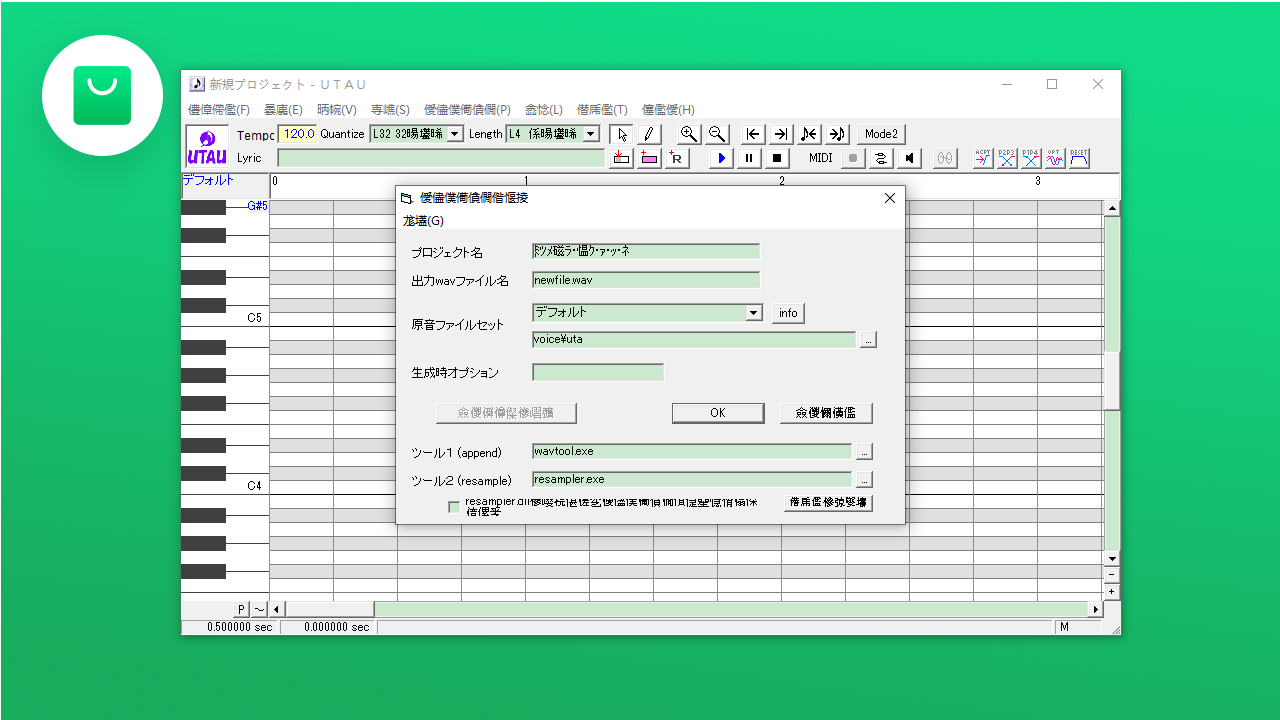1280x720 pixels.
Task: Select the pencil note-drawing tool
Action: coord(648,133)
